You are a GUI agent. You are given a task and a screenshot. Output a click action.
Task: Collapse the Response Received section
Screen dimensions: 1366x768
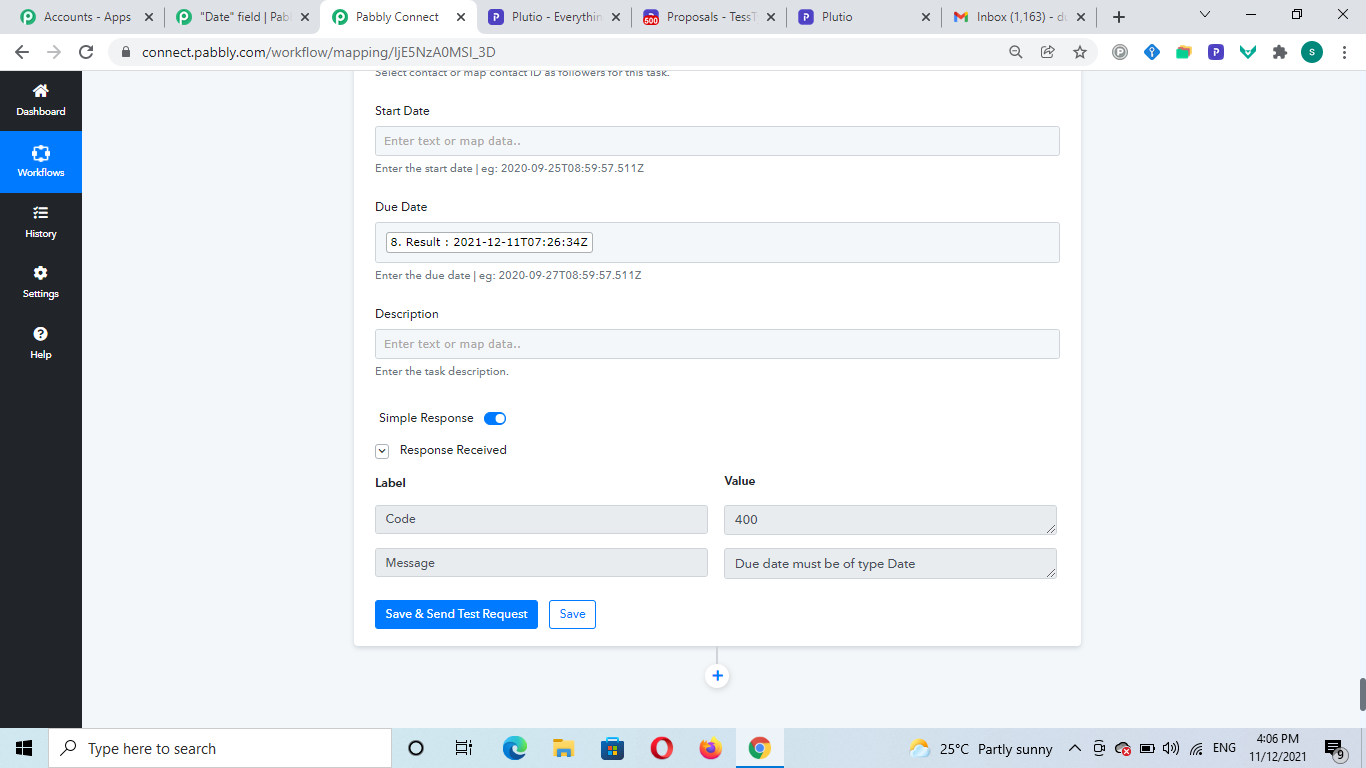coord(382,451)
